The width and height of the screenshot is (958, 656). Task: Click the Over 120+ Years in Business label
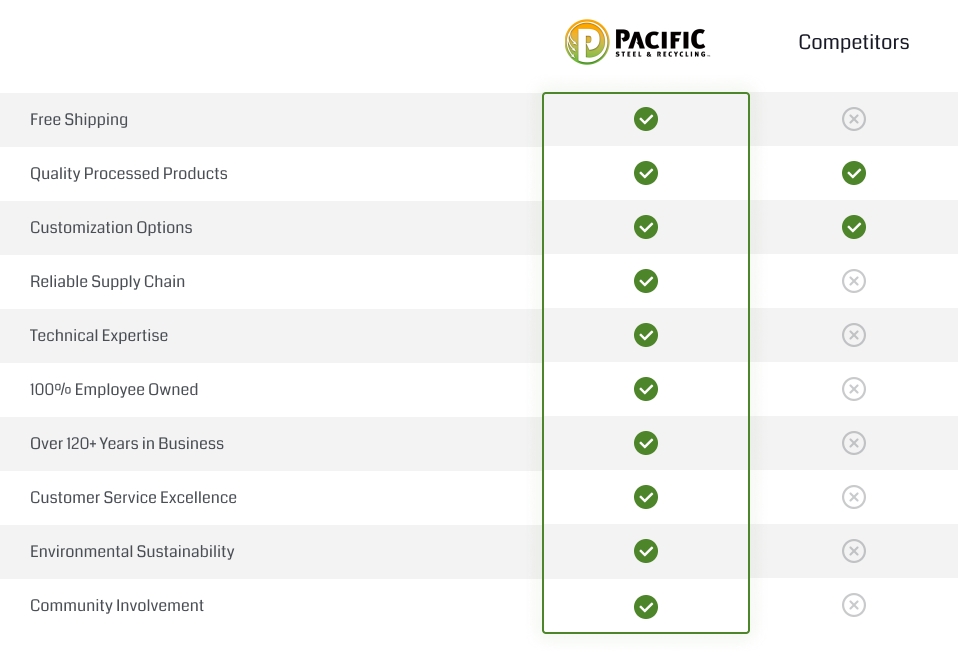tap(127, 444)
